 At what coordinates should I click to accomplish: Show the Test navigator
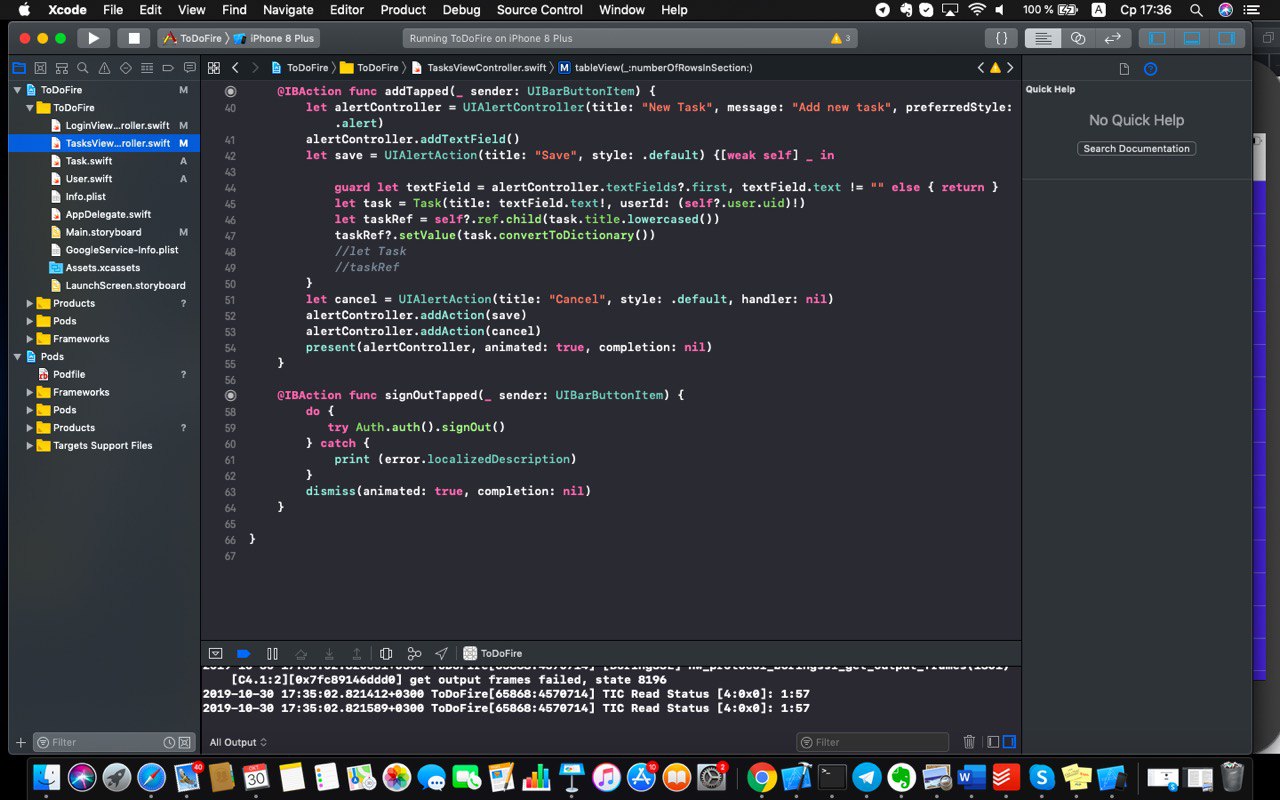tap(126, 68)
